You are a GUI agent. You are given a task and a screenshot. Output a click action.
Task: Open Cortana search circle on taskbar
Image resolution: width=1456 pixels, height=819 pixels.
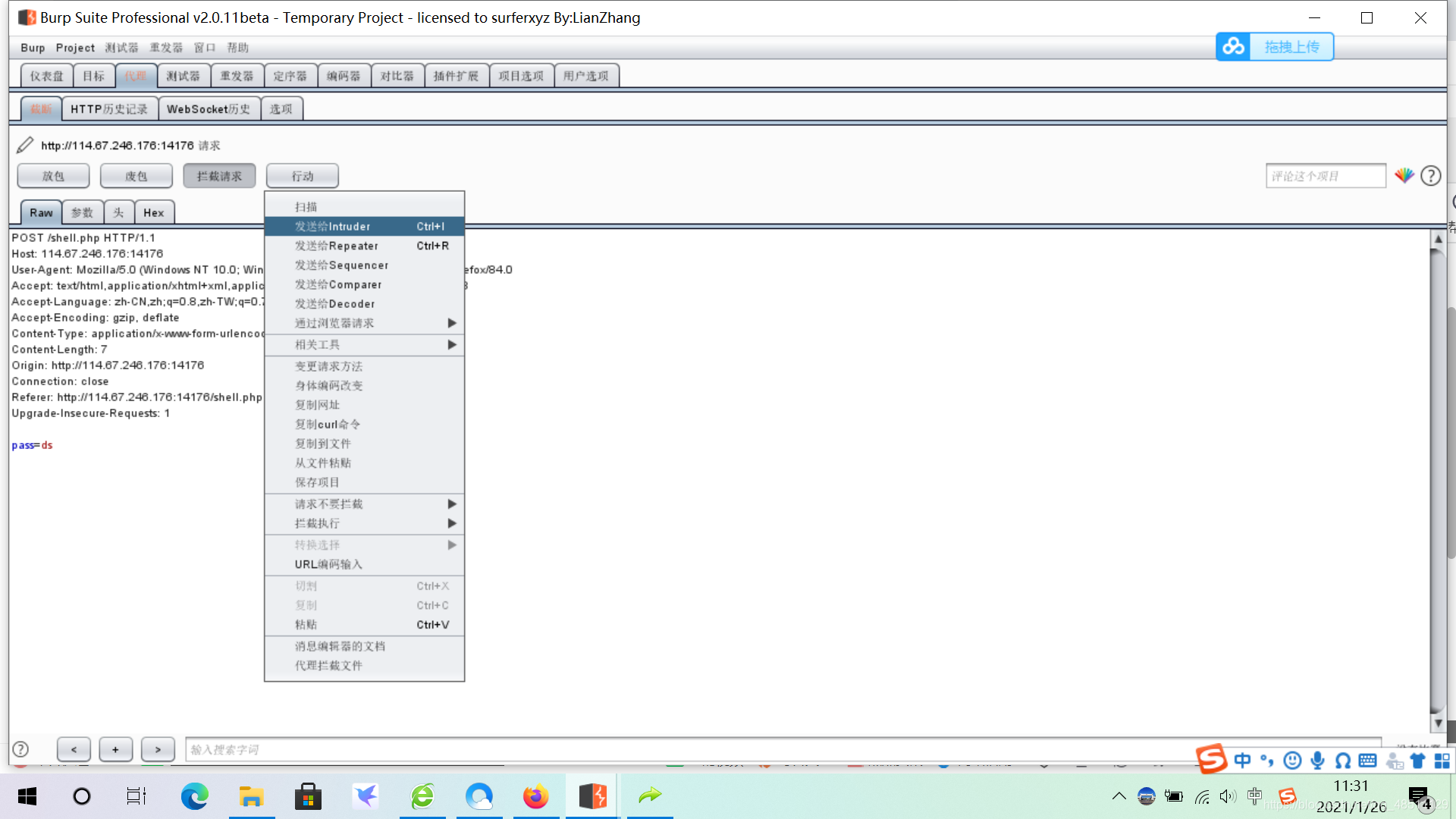pyautogui.click(x=81, y=796)
